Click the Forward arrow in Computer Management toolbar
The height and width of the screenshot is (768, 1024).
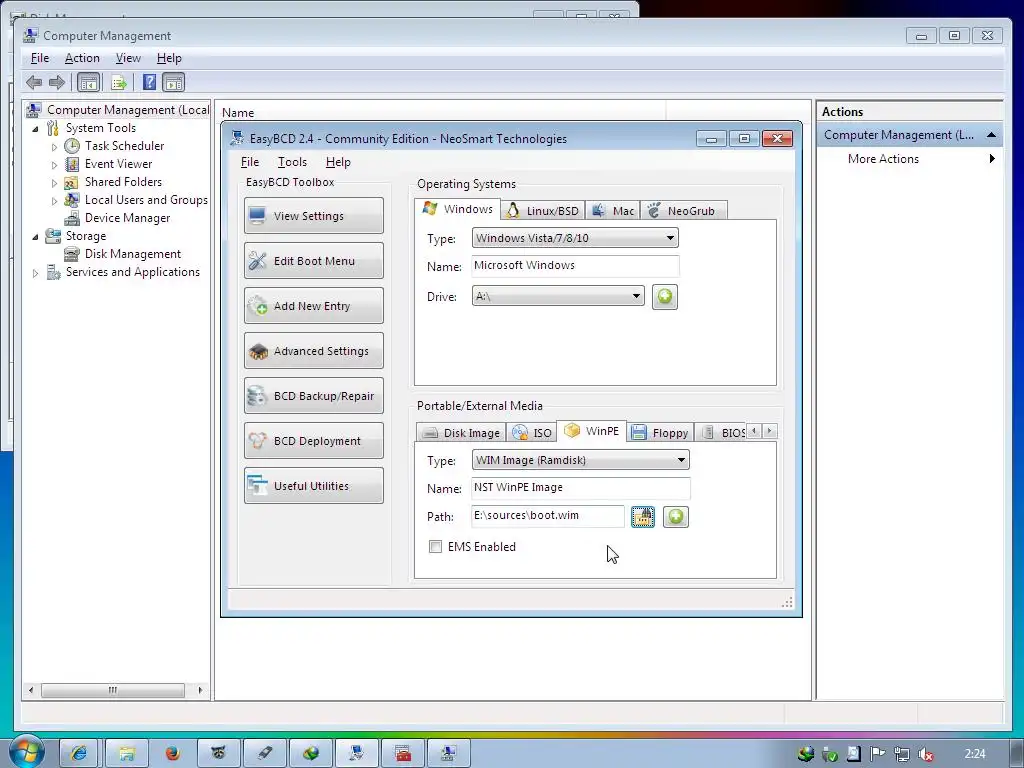point(57,82)
